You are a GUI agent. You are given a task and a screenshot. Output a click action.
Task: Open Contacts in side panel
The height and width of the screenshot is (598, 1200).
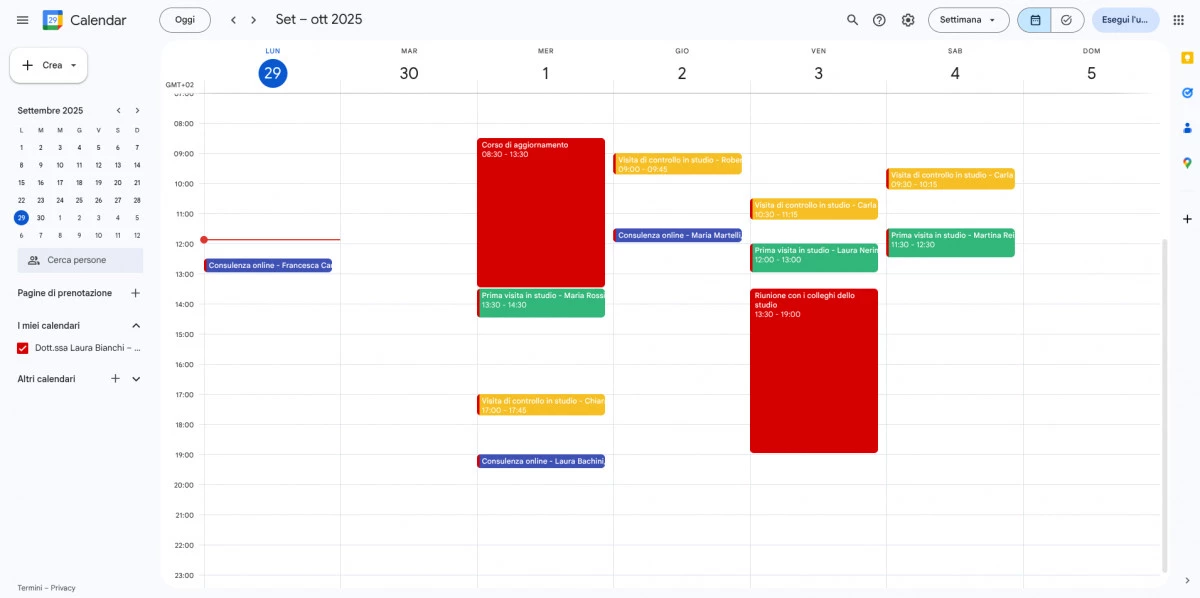click(1187, 128)
